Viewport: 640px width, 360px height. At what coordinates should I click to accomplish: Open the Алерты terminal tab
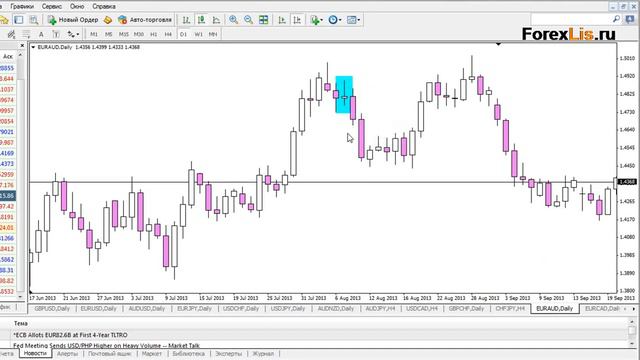[67, 353]
